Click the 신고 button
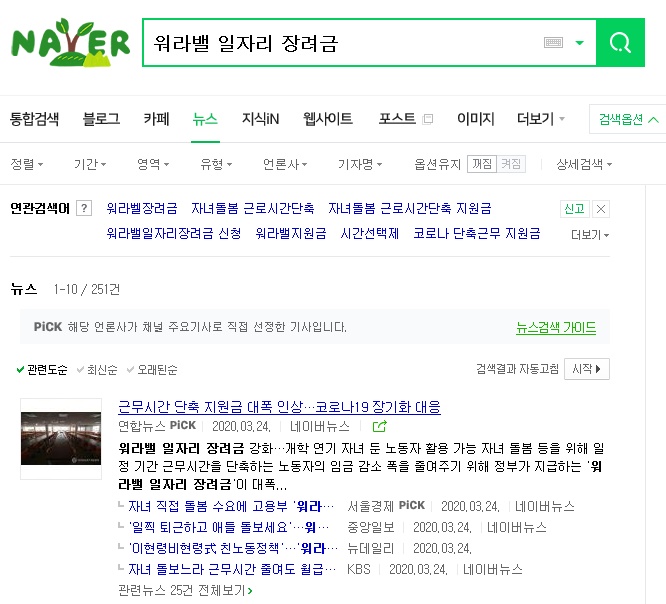This screenshot has height=604, width=666. click(x=575, y=209)
